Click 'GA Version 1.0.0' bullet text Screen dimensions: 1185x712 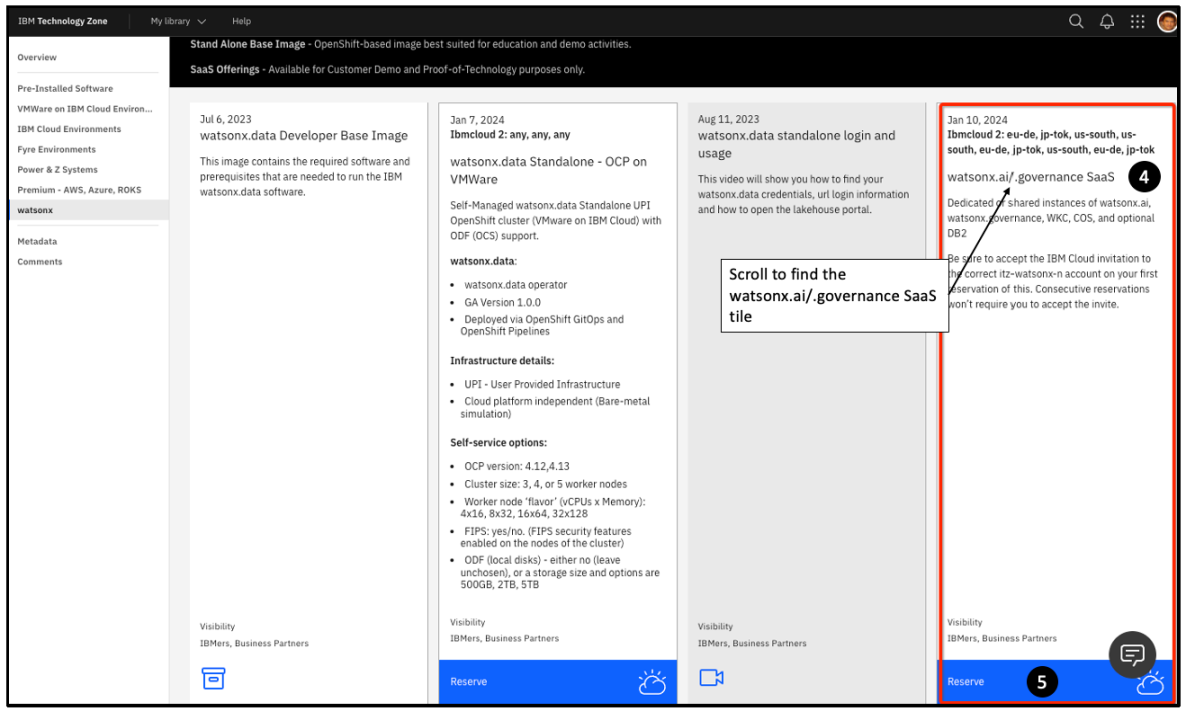click(x=503, y=302)
